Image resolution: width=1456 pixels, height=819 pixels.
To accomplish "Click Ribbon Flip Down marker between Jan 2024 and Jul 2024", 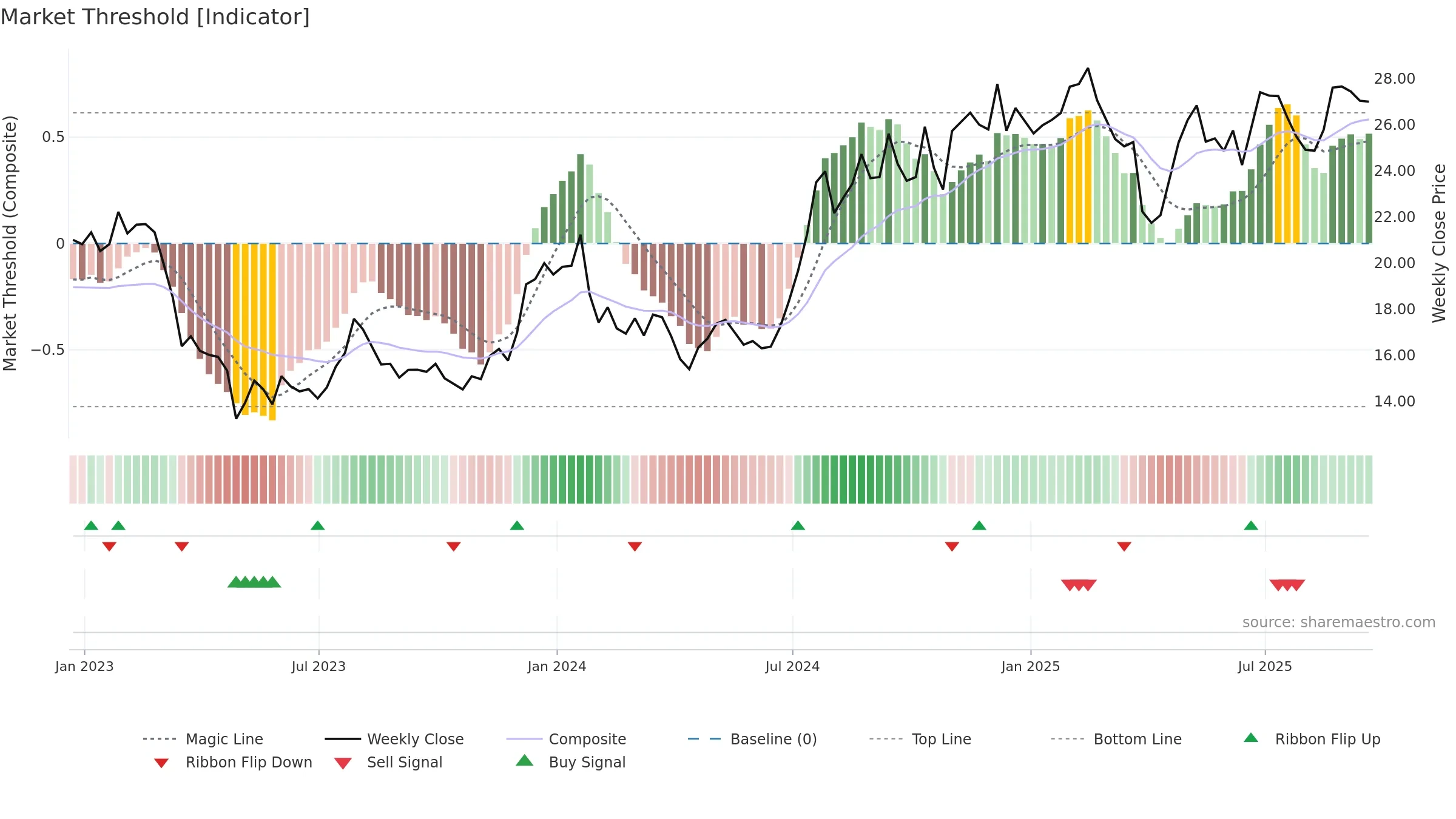I will (x=635, y=547).
